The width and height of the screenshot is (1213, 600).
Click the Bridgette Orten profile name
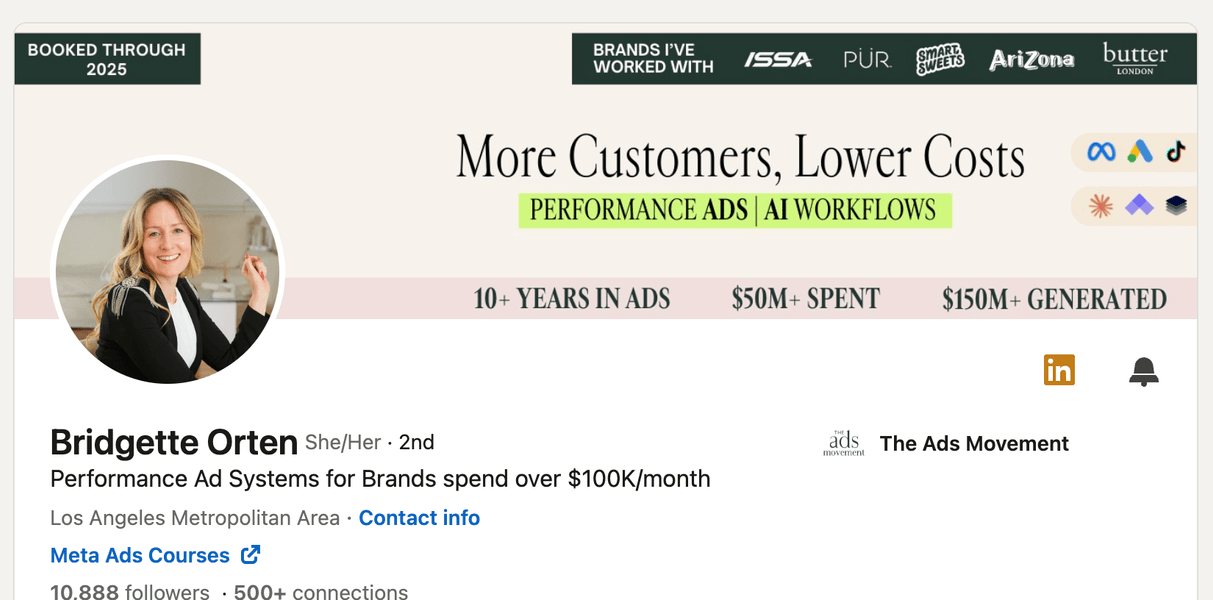coord(174,442)
